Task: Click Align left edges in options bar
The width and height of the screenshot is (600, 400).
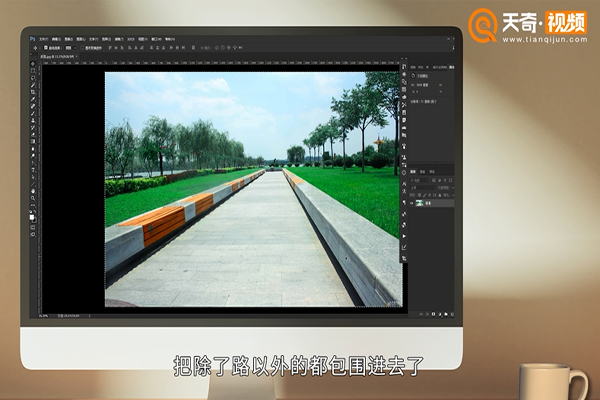Action: click(129, 48)
